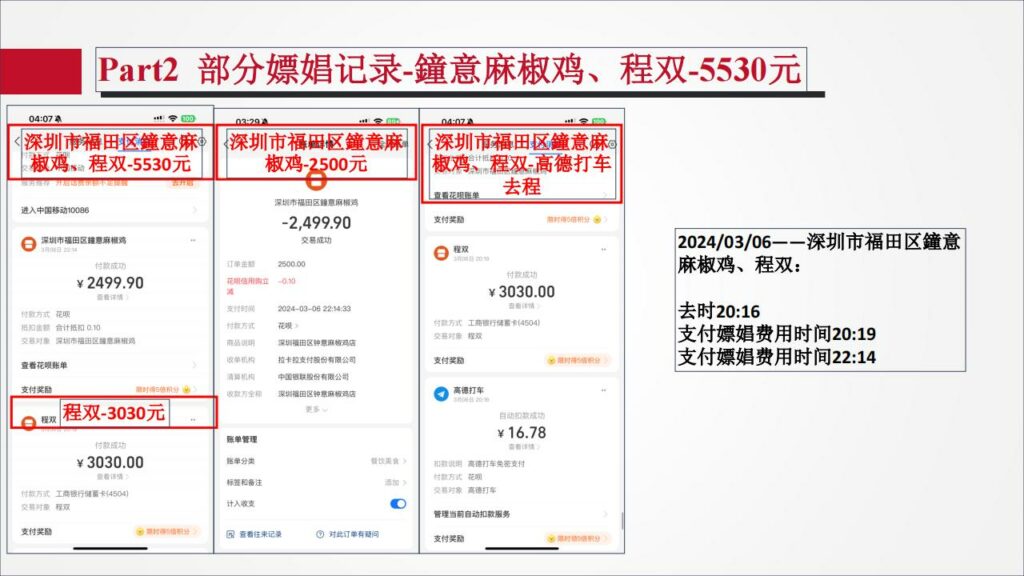The width and height of the screenshot is (1024, 576).
Task: Tap 查看花呗账单 in the left phone
Action: tap(44, 365)
